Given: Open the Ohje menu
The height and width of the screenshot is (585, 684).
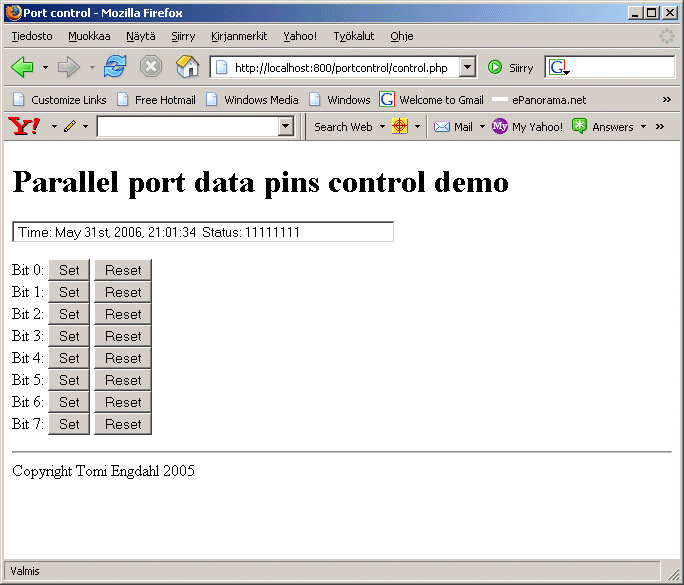Looking at the screenshot, I should click(402, 36).
